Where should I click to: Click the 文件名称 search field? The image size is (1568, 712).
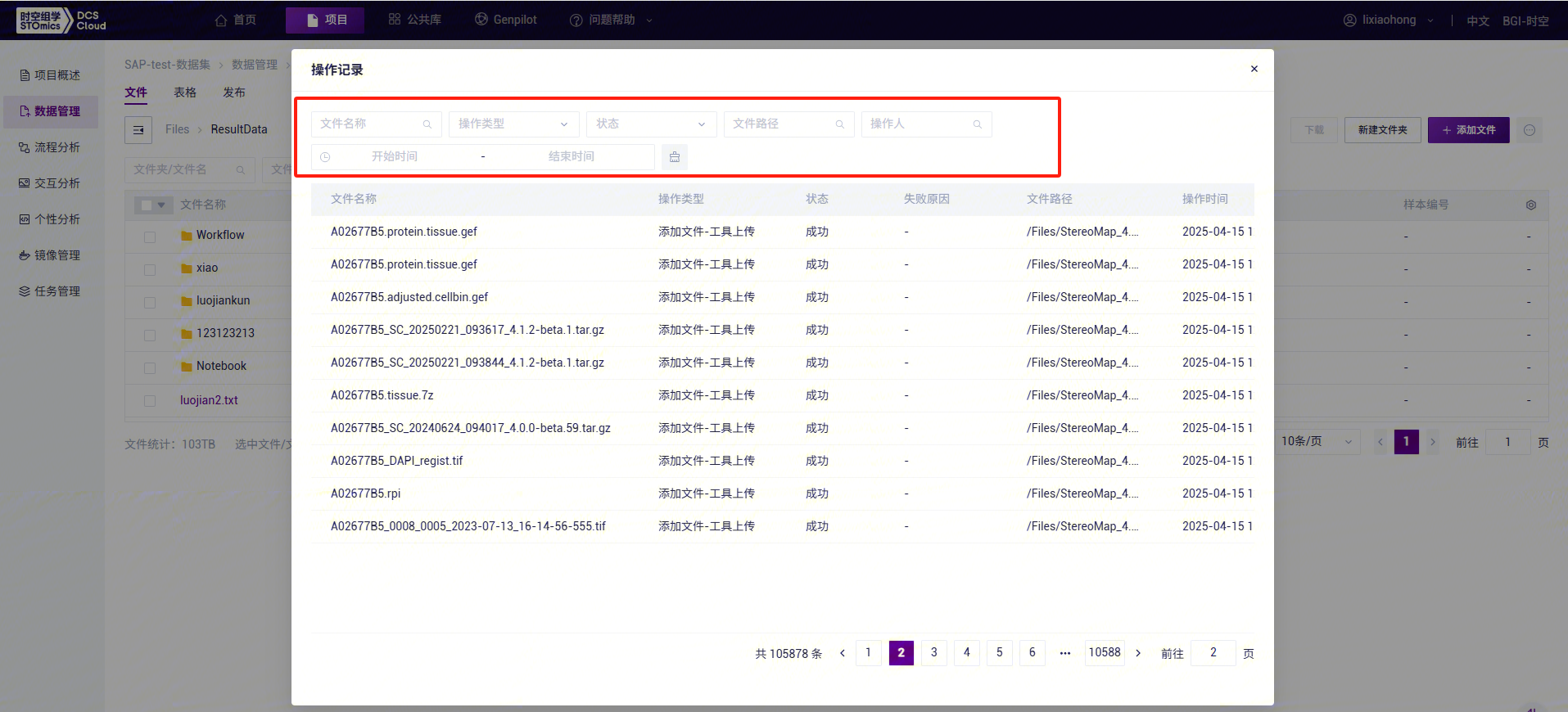(377, 124)
